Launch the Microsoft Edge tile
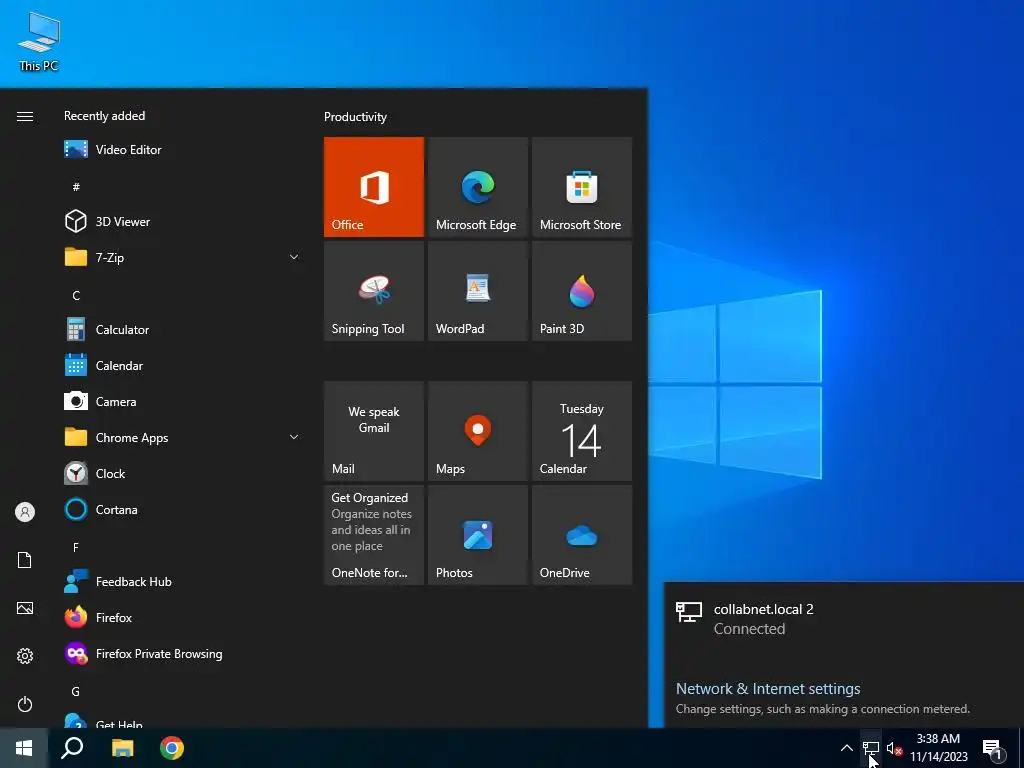This screenshot has width=1024, height=768. (x=477, y=187)
